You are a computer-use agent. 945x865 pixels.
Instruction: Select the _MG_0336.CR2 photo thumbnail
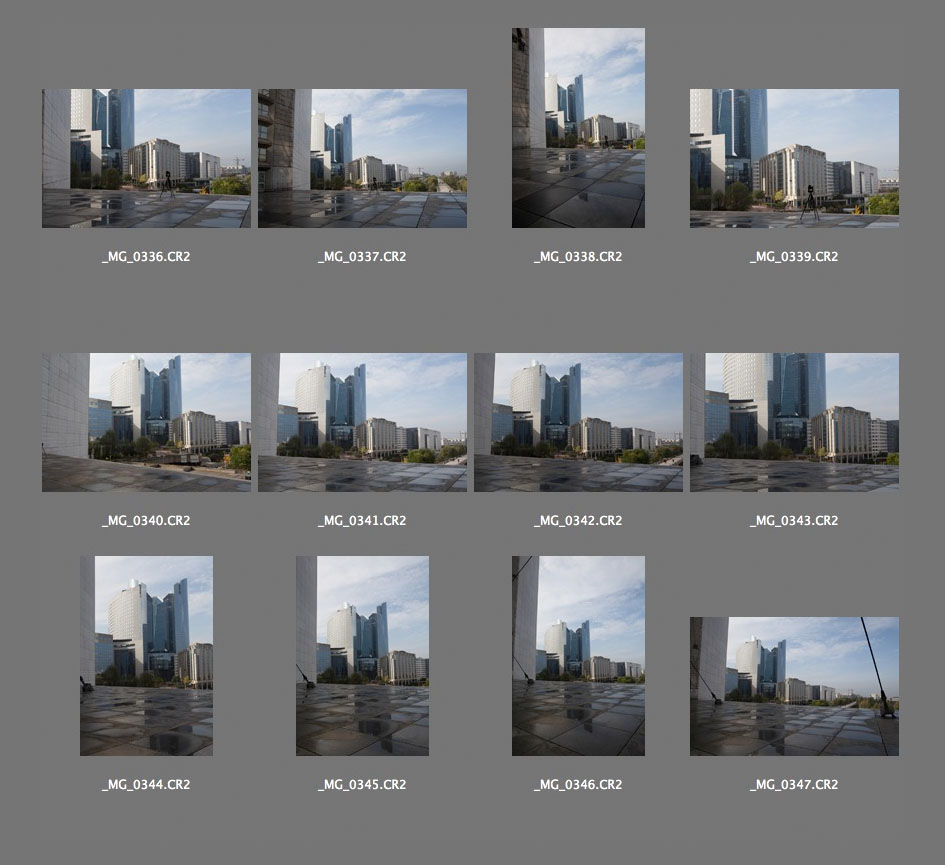tap(146, 158)
